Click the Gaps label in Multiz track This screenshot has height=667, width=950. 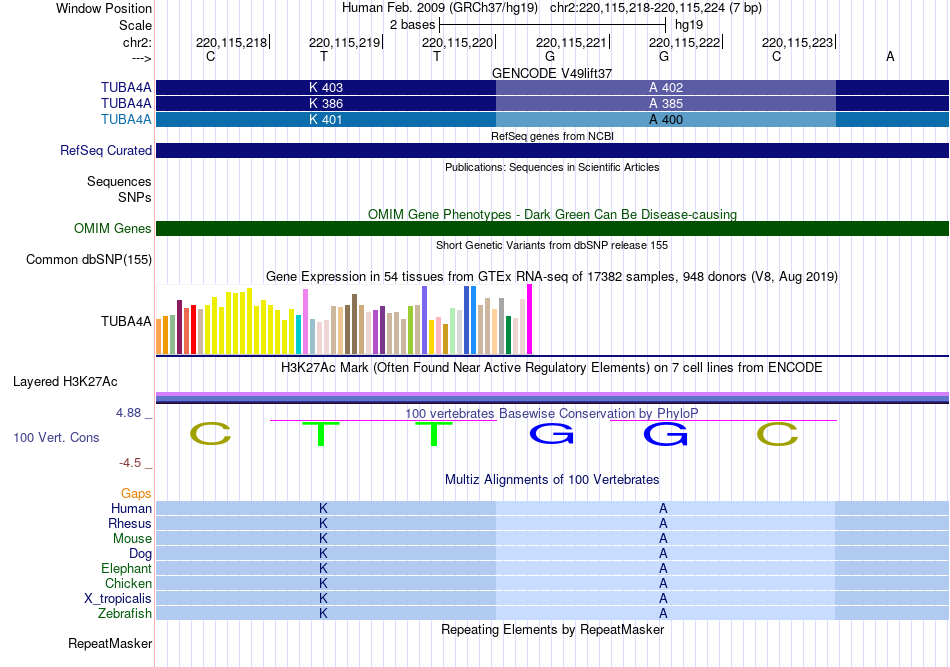pos(136,493)
